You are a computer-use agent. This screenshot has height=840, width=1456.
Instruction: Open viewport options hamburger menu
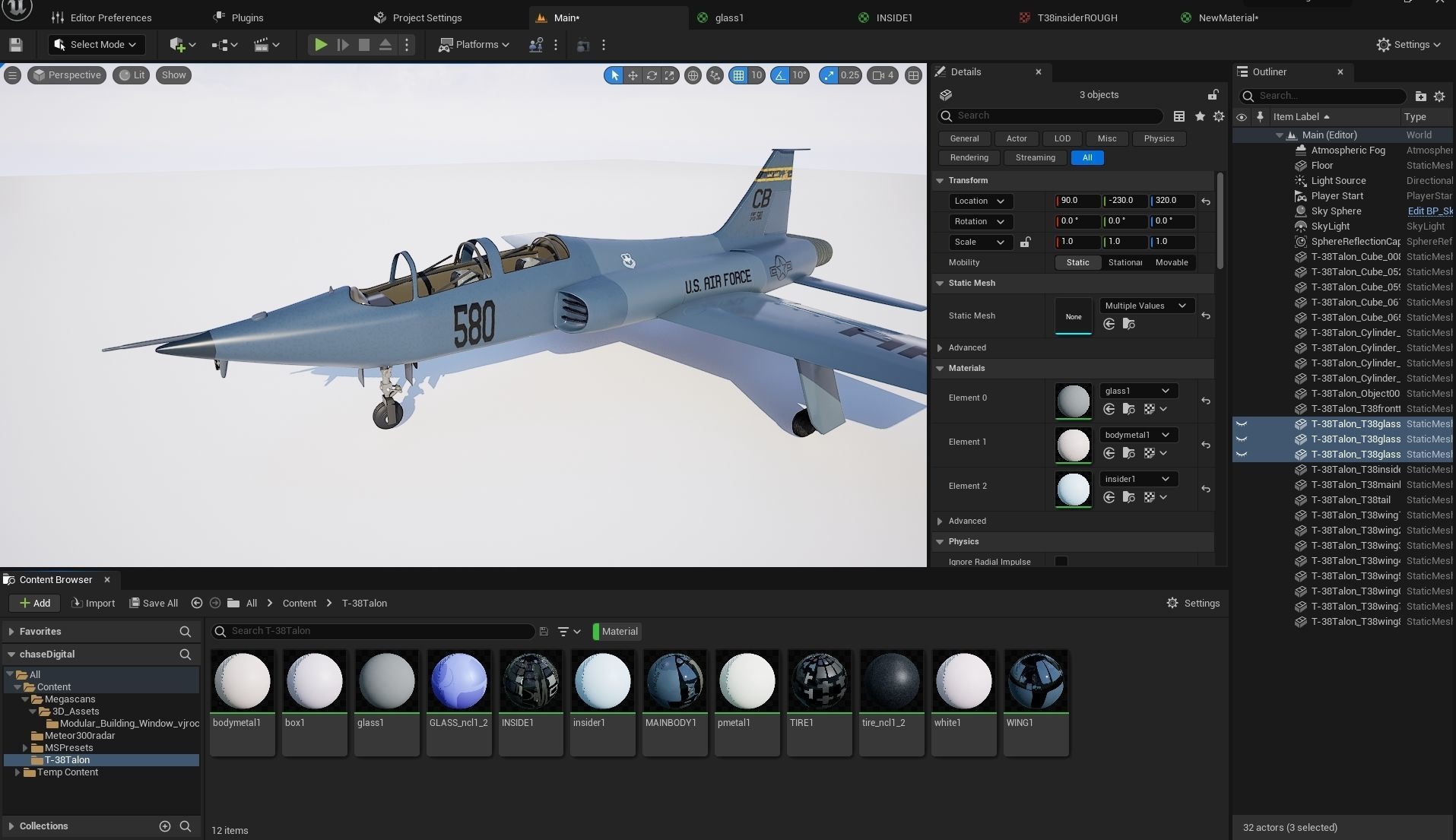tap(12, 75)
